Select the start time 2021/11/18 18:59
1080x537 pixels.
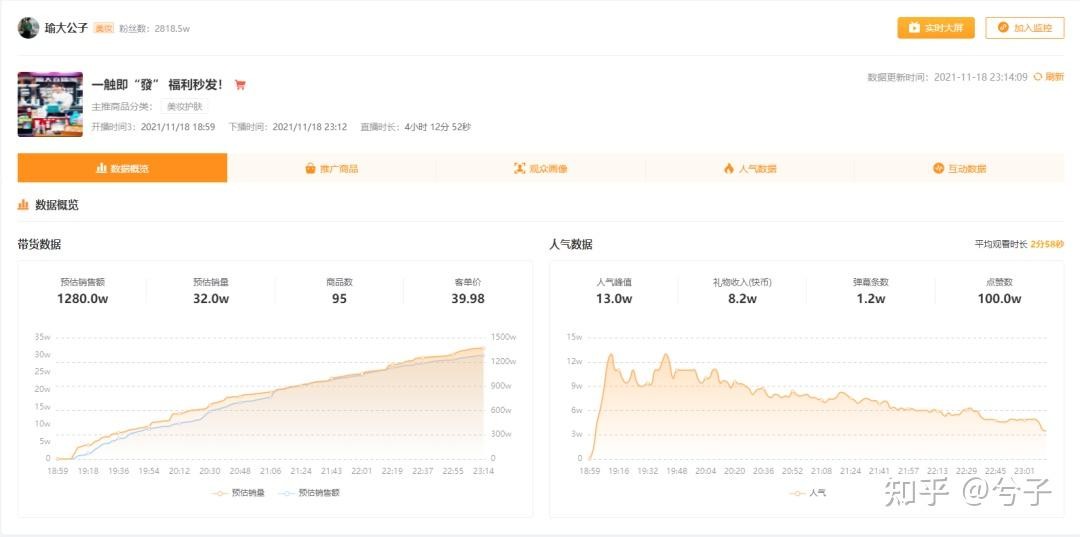coord(178,127)
